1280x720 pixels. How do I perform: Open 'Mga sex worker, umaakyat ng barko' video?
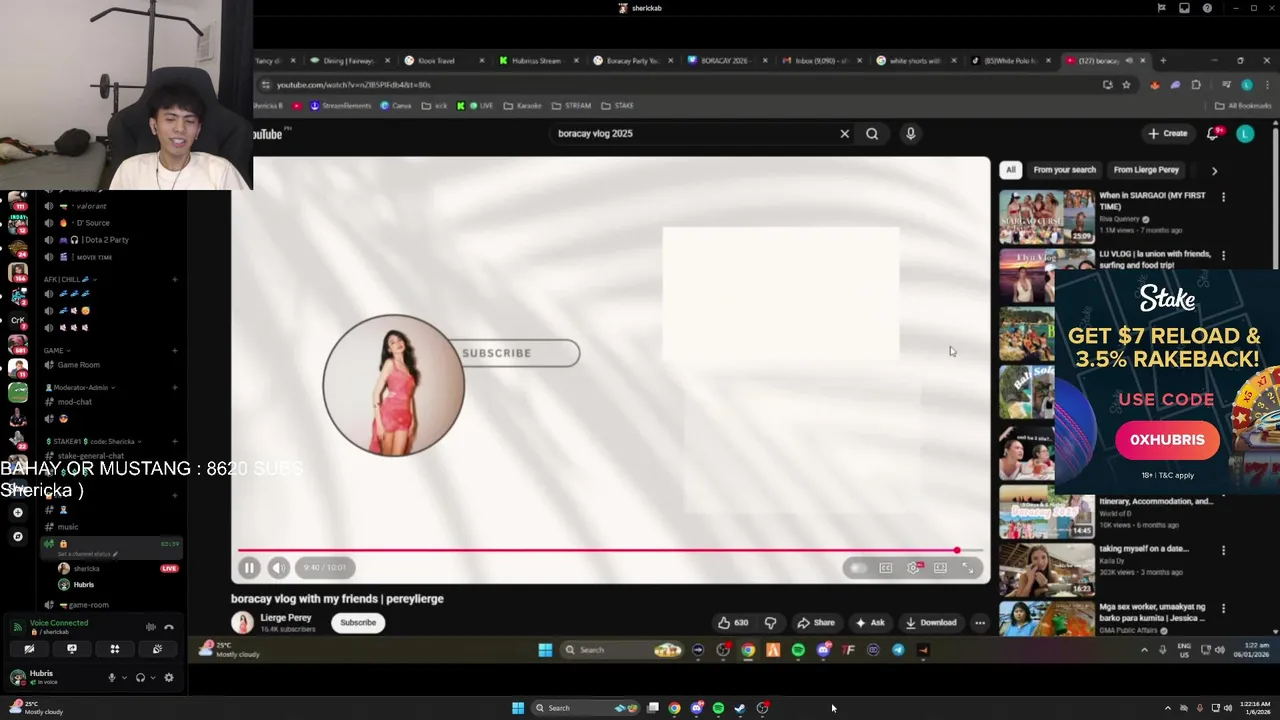[1047, 618]
